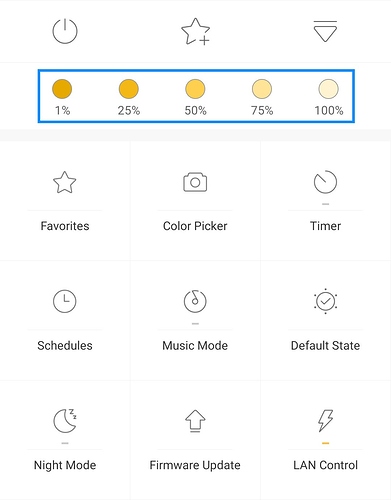
Task: Tap the Default State label
Action: point(325,346)
